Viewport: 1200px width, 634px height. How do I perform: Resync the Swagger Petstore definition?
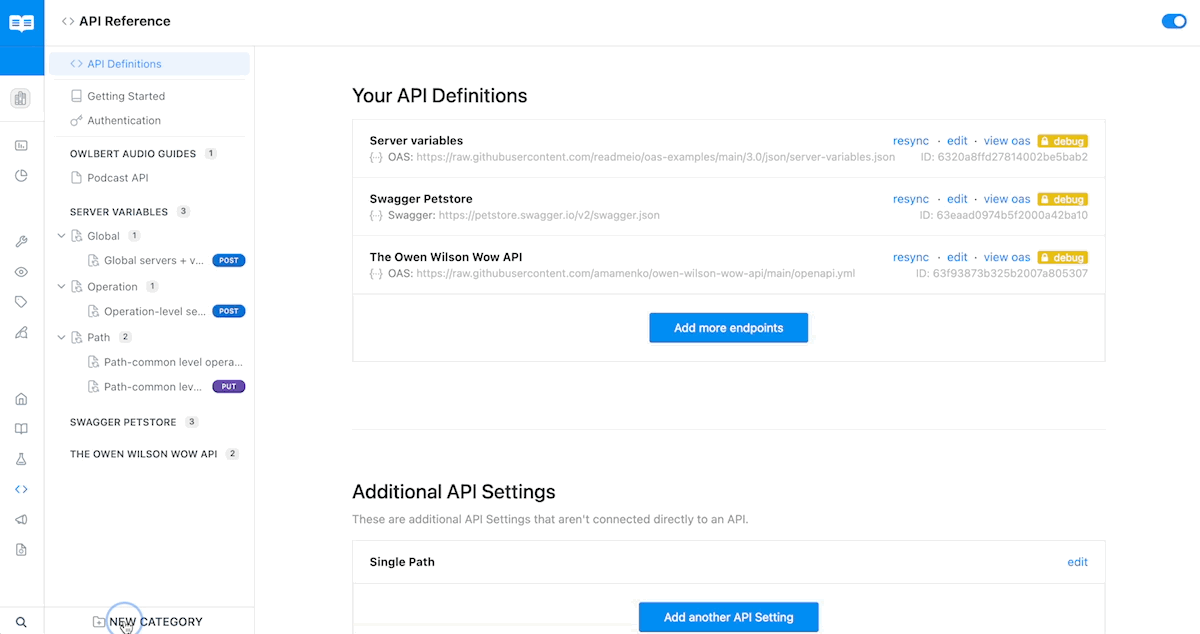(911, 199)
